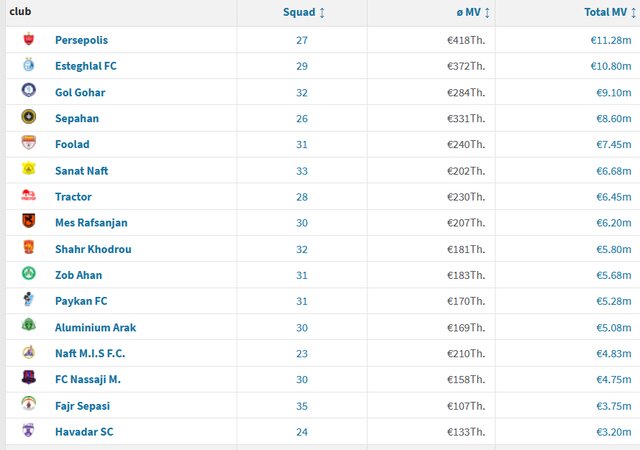Click the Foolad club crest icon

[x=28, y=144]
